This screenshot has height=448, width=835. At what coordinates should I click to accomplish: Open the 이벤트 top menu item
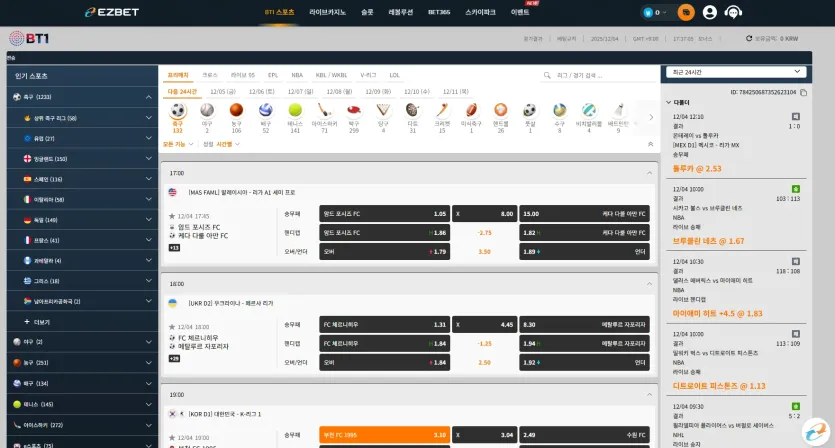(x=520, y=12)
